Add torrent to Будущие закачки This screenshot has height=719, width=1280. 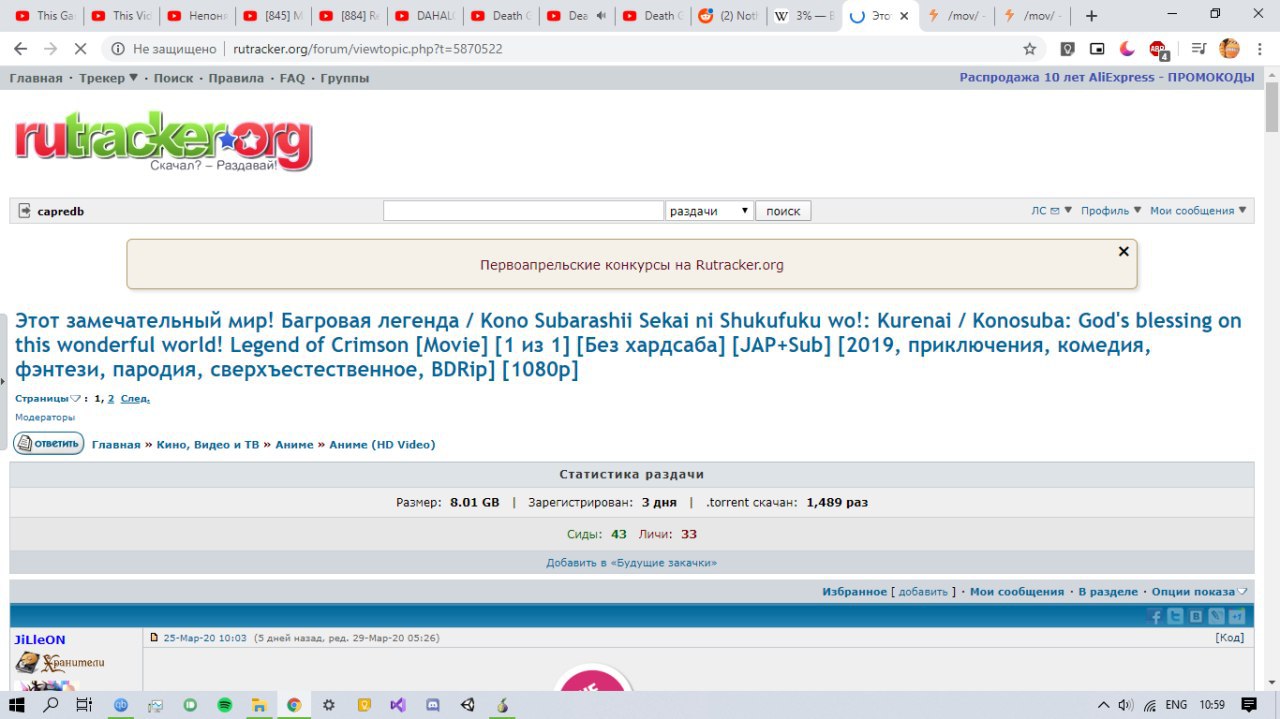click(631, 563)
